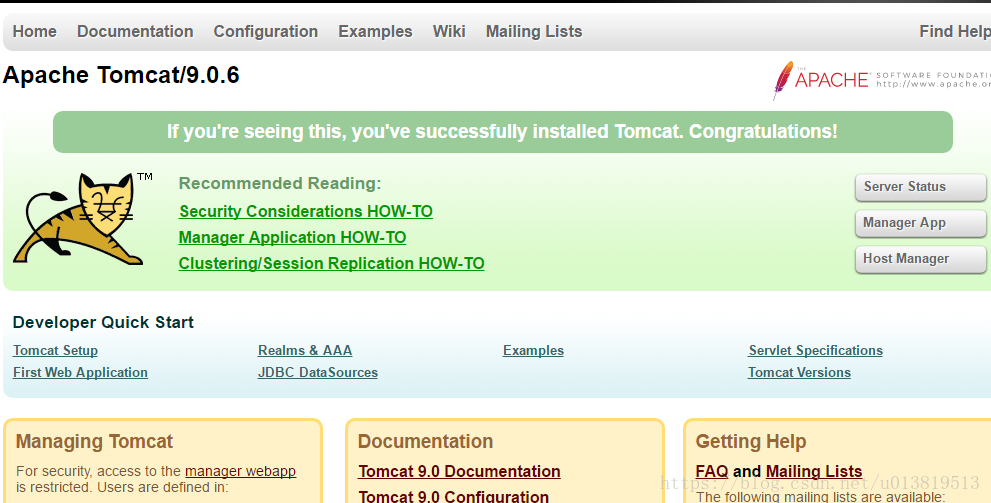The width and height of the screenshot is (991, 503).
Task: Open the Manager App button
Action: click(x=921, y=223)
